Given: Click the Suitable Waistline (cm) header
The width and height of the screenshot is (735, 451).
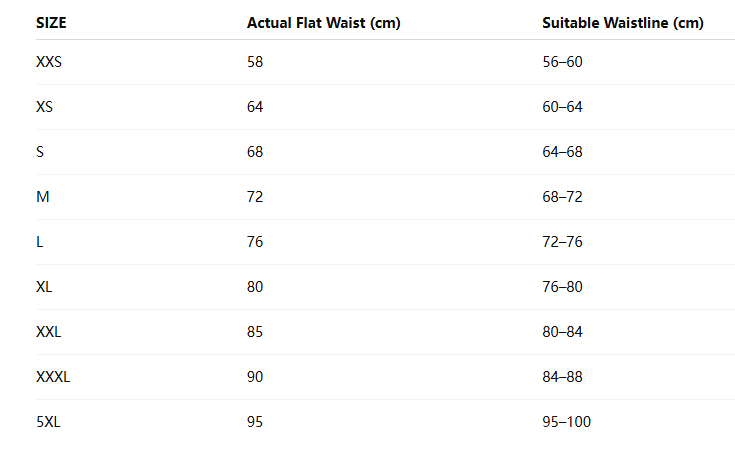Looking at the screenshot, I should (623, 23).
